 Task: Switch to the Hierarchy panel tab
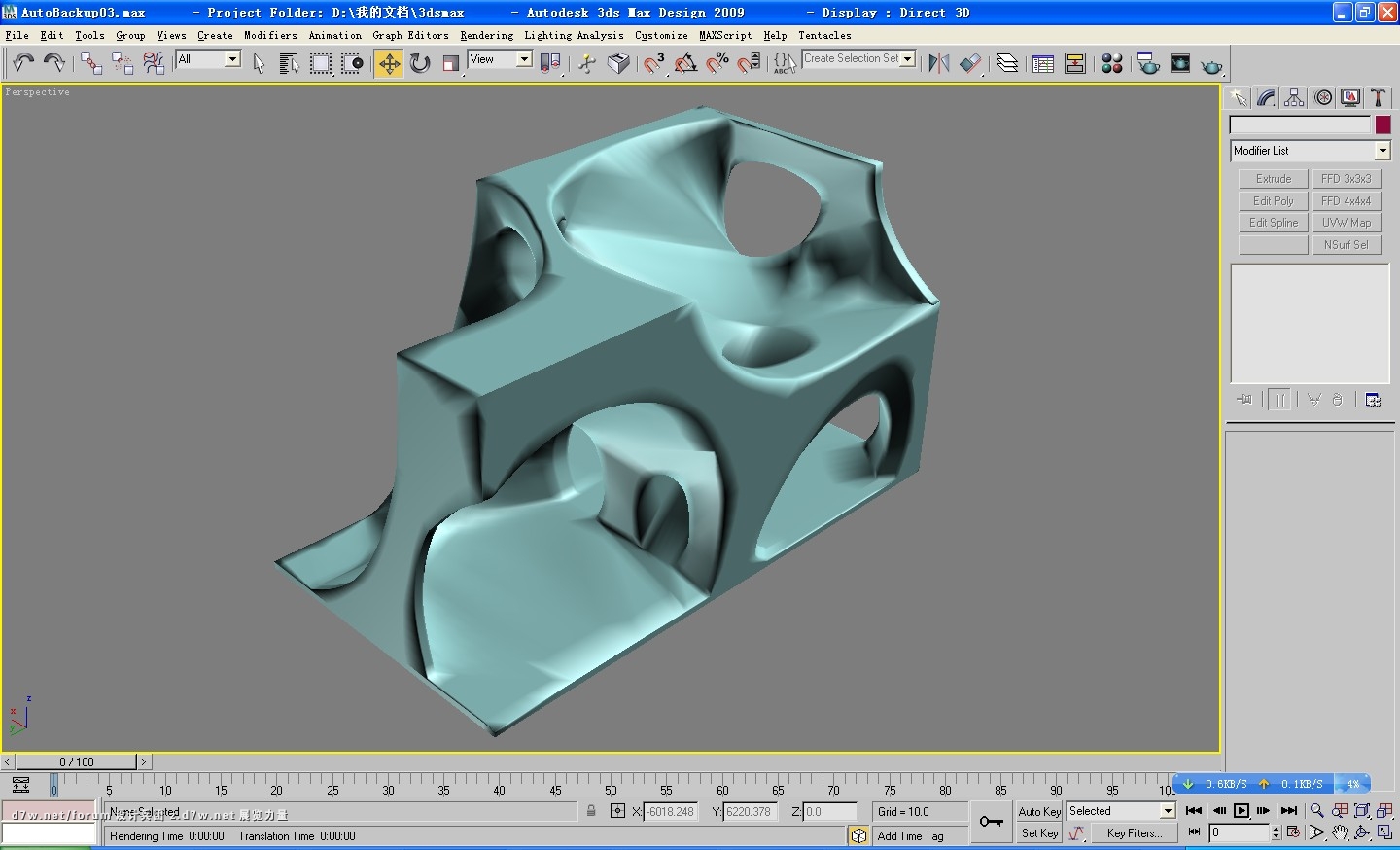(1294, 97)
